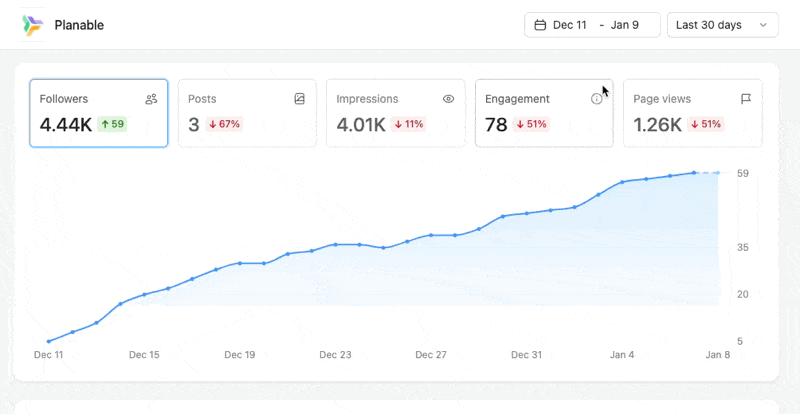Show the Page views metric card
This screenshot has width=800, height=414.
[x=692, y=113]
